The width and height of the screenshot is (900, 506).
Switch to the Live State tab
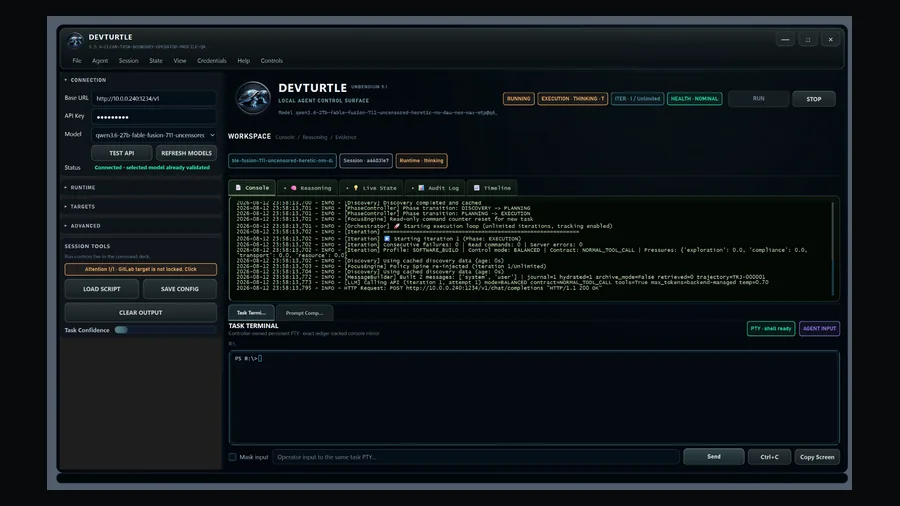tap(371, 188)
